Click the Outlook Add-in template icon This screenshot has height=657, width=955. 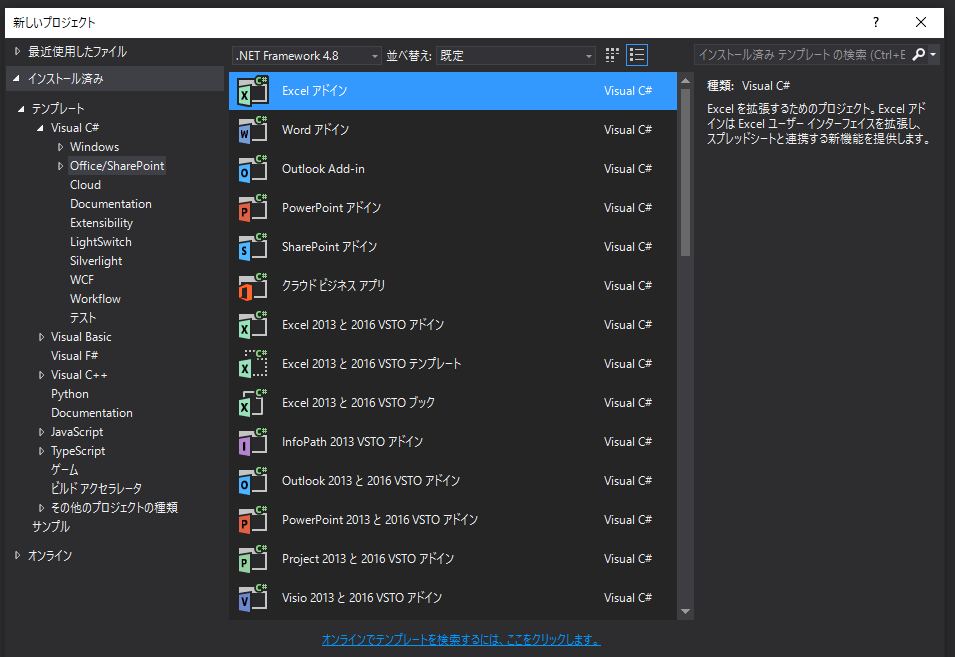(x=253, y=169)
